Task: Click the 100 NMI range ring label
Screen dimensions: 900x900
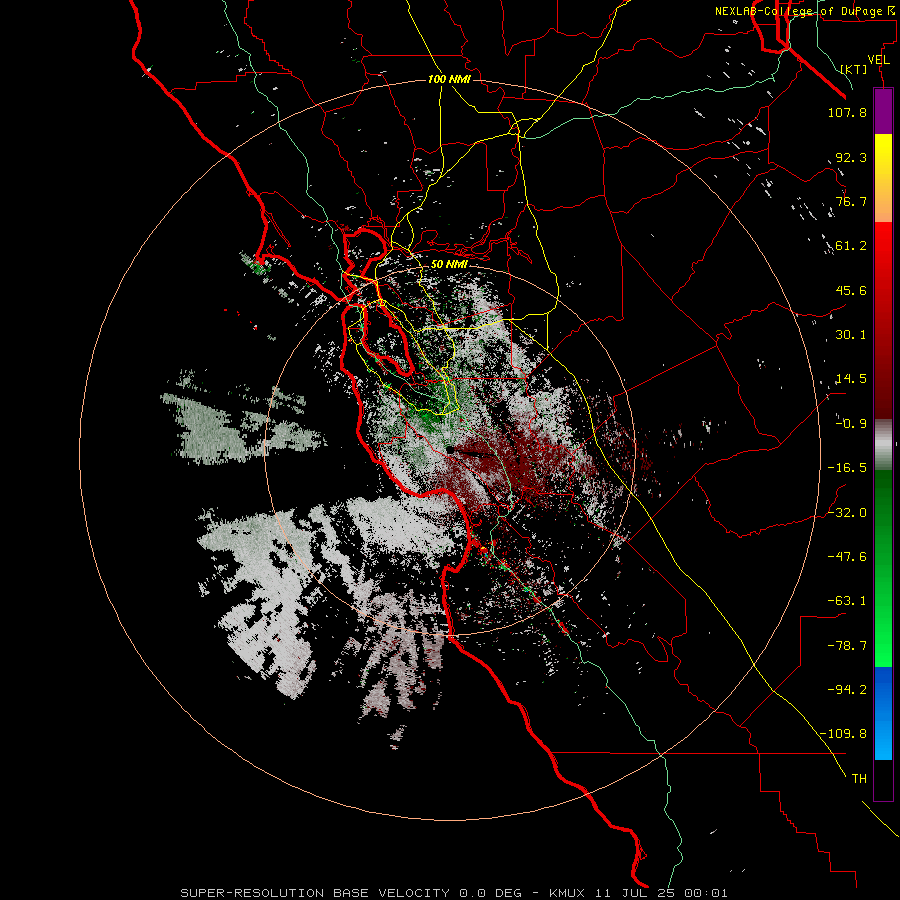Action: [x=449, y=79]
